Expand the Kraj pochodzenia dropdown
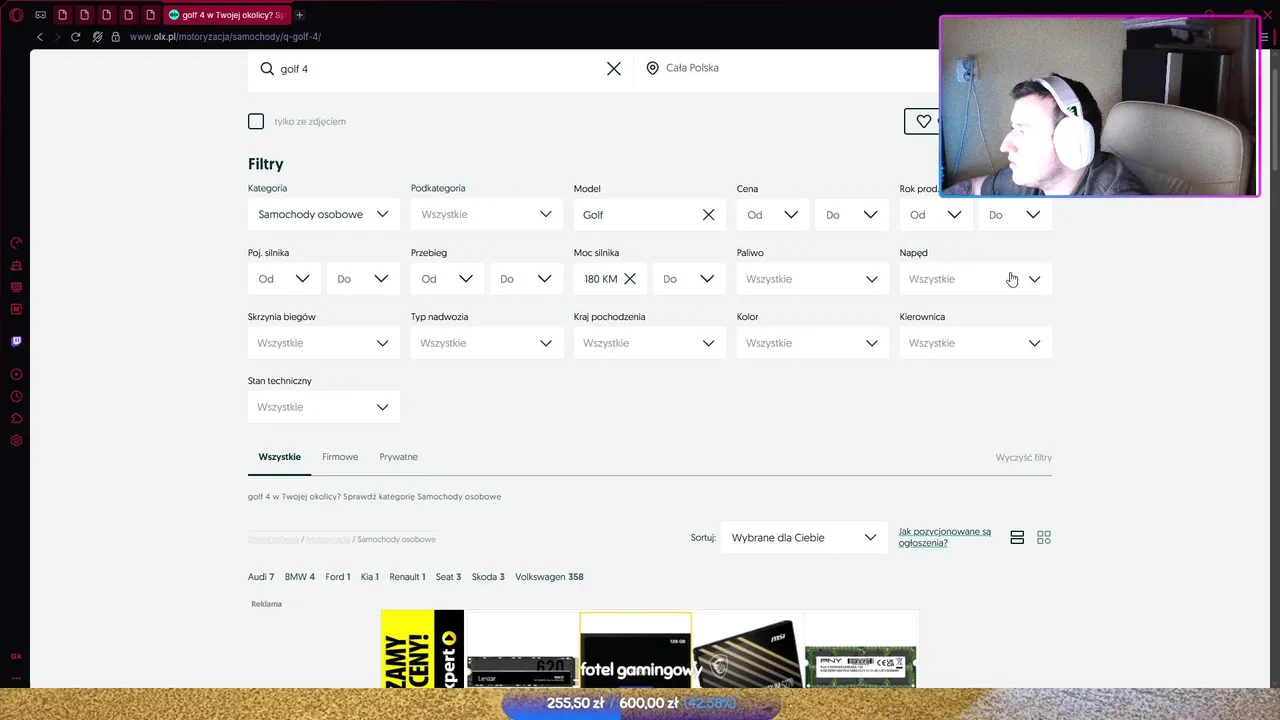The image size is (1280, 720). pyautogui.click(x=650, y=342)
